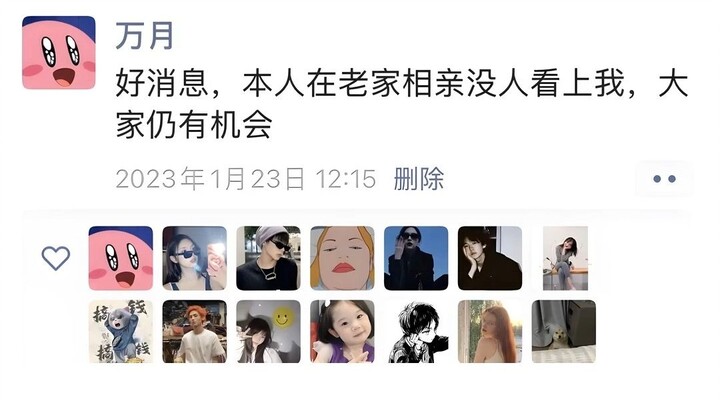This screenshot has width=720, height=405.
Task: Click the heart like icon
Action: pyautogui.click(x=56, y=258)
